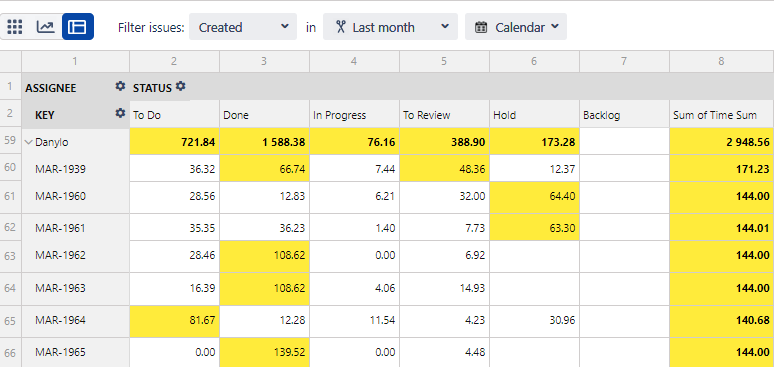Click the MAR-1964 issue key
Image resolution: width=774 pixels, height=367 pixels.
tap(60, 320)
